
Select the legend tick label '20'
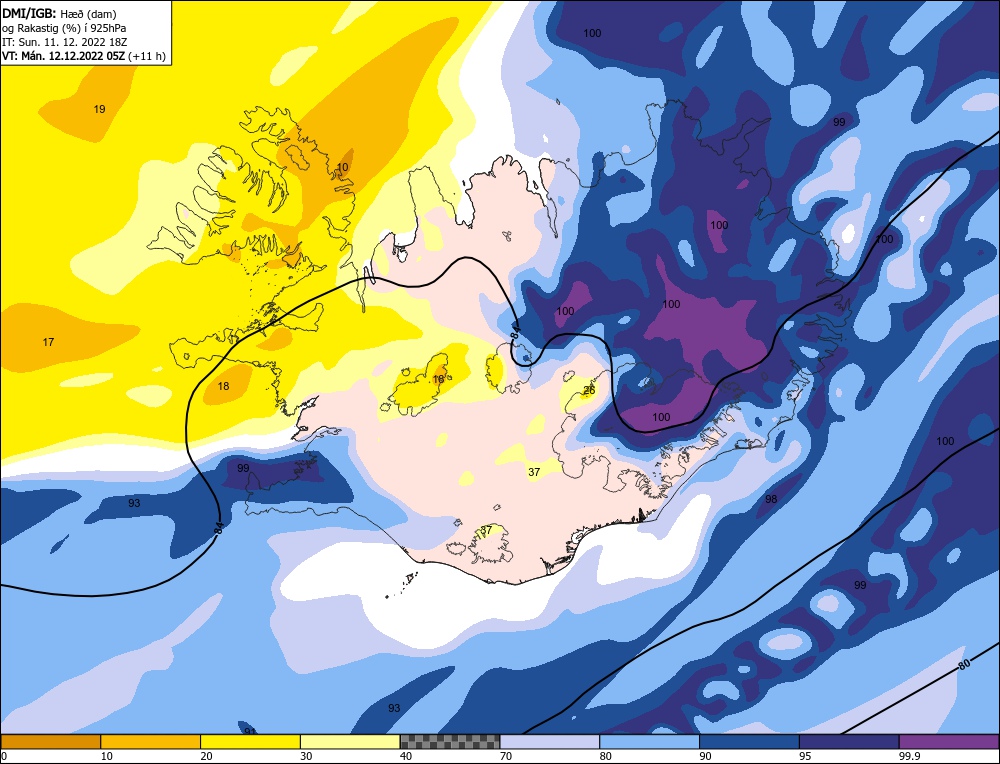pos(207,756)
